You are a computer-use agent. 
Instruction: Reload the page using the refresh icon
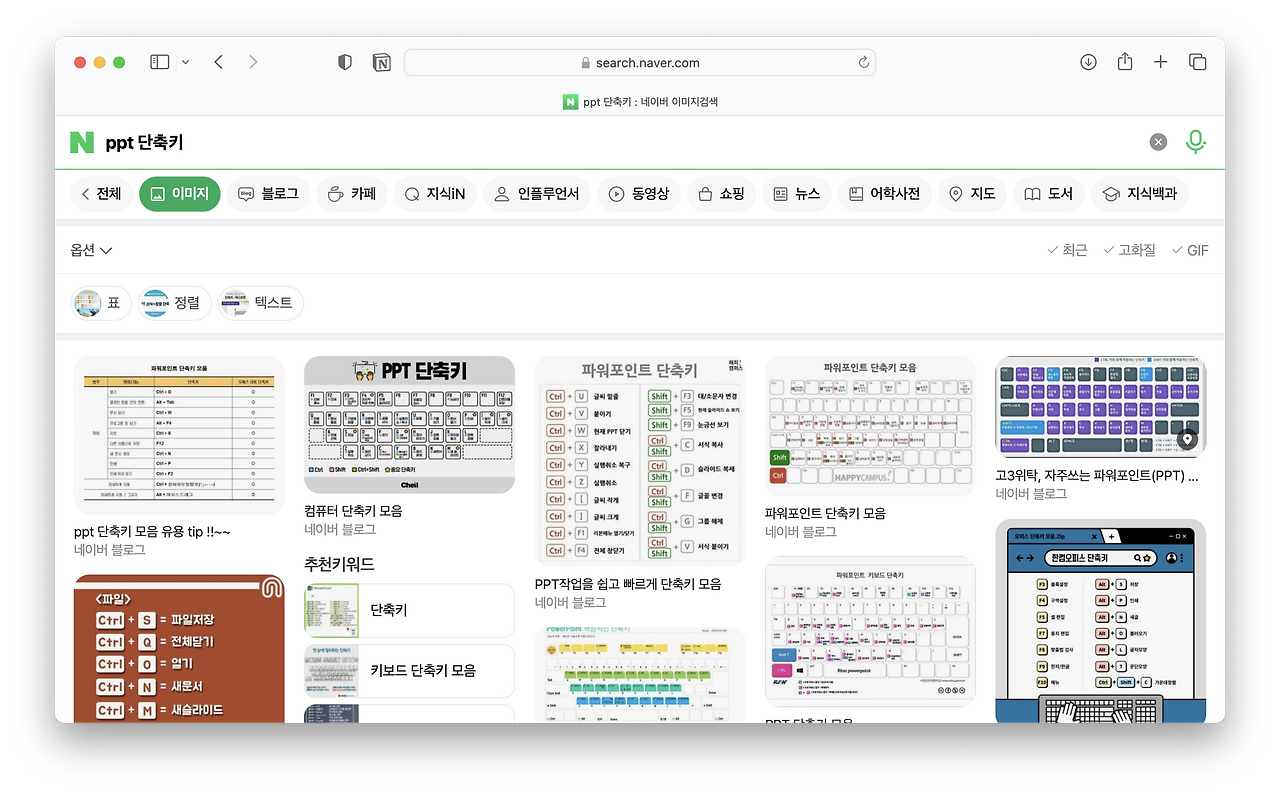(863, 62)
